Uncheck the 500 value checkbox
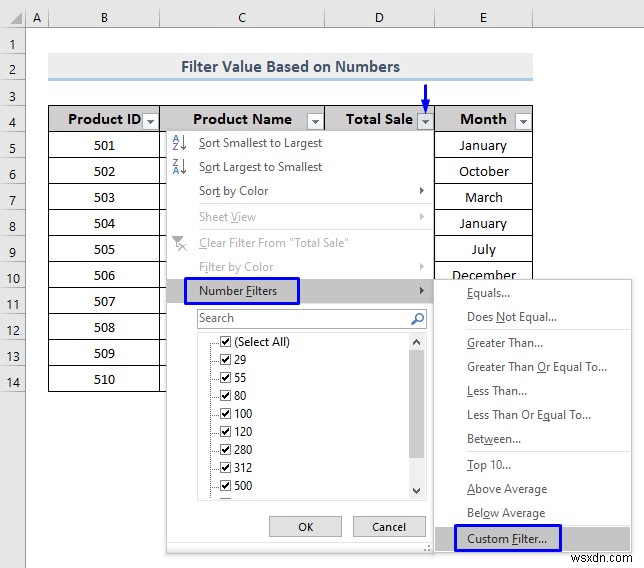This screenshot has height=568, width=644. (225, 485)
